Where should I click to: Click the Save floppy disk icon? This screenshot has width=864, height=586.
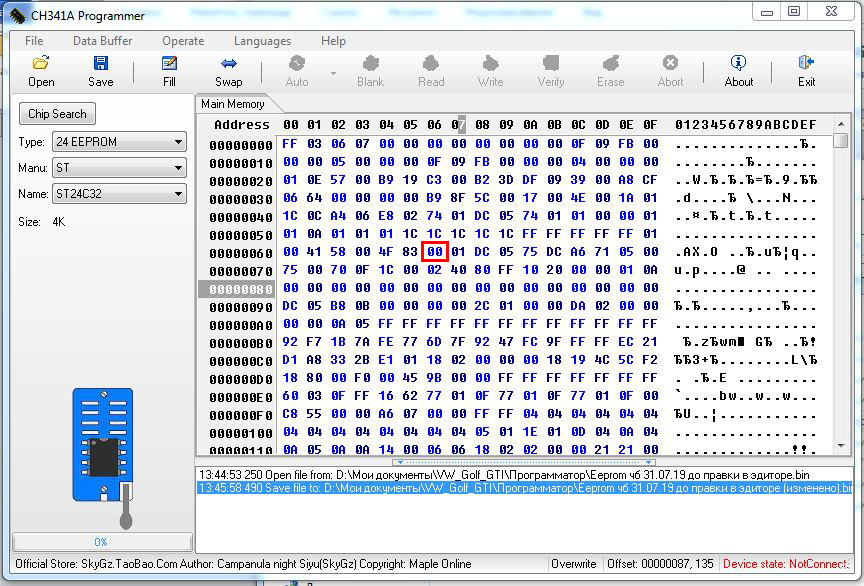point(100,64)
